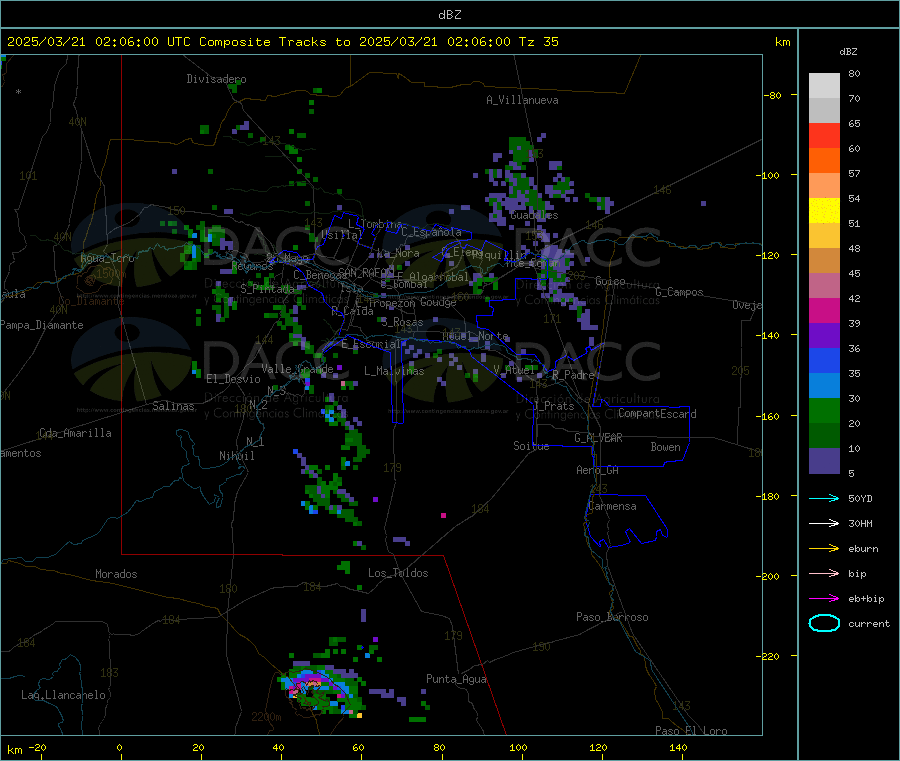900x761 pixels.
Task: Click the Morados map label
Action: [x=117, y=574]
